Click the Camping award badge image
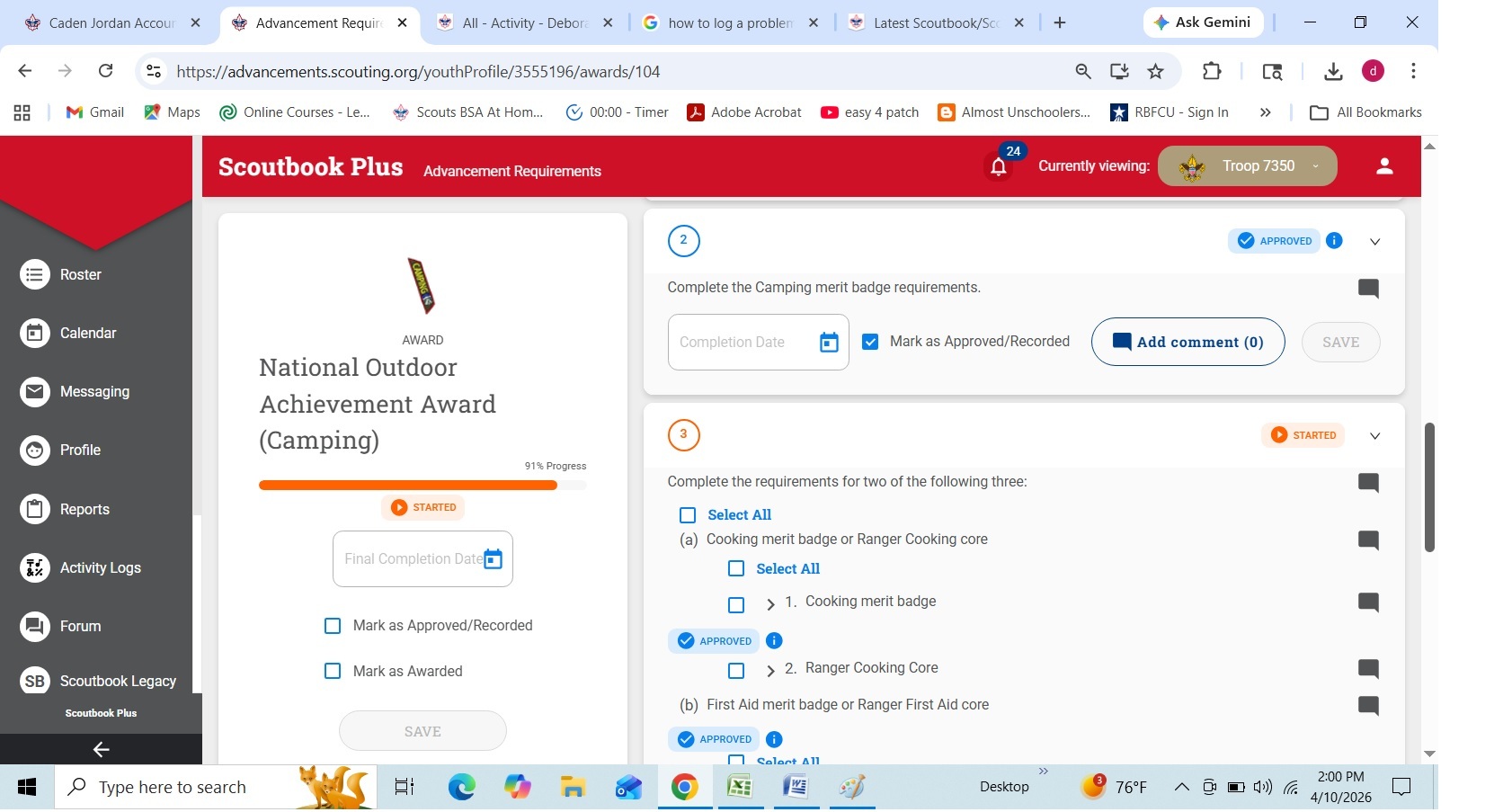Viewport: 1512px width, 812px height. (x=422, y=285)
